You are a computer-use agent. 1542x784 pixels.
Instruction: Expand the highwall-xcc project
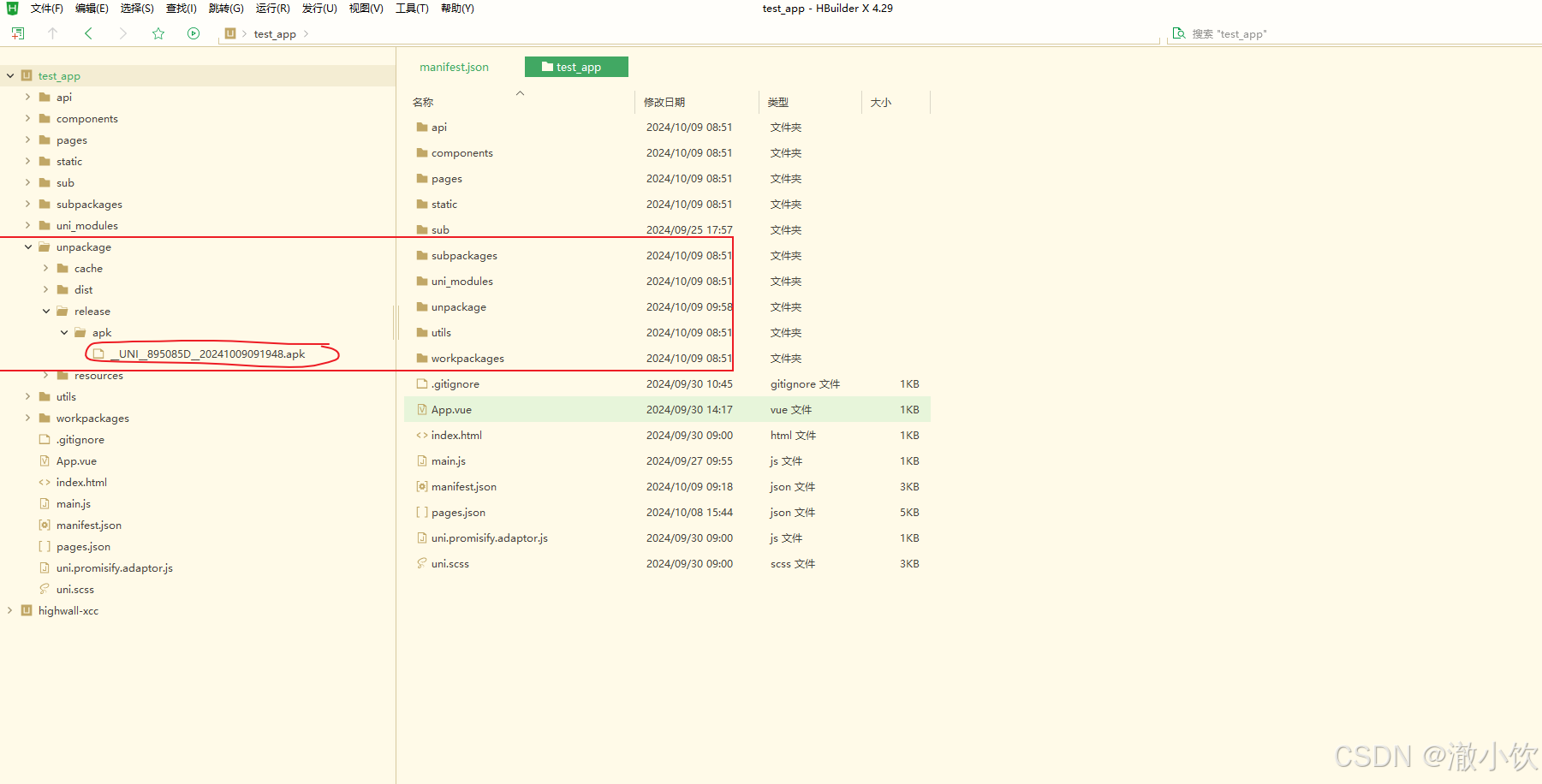[x=10, y=610]
